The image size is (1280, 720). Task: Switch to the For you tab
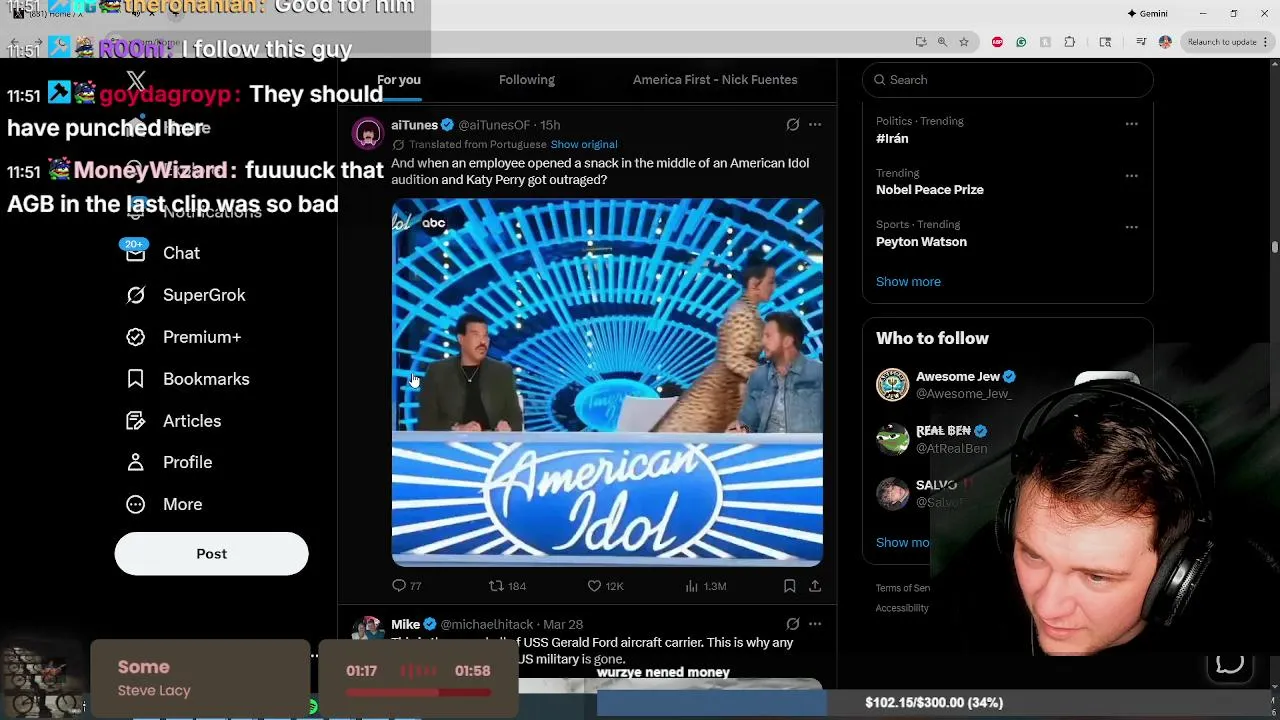pos(399,80)
